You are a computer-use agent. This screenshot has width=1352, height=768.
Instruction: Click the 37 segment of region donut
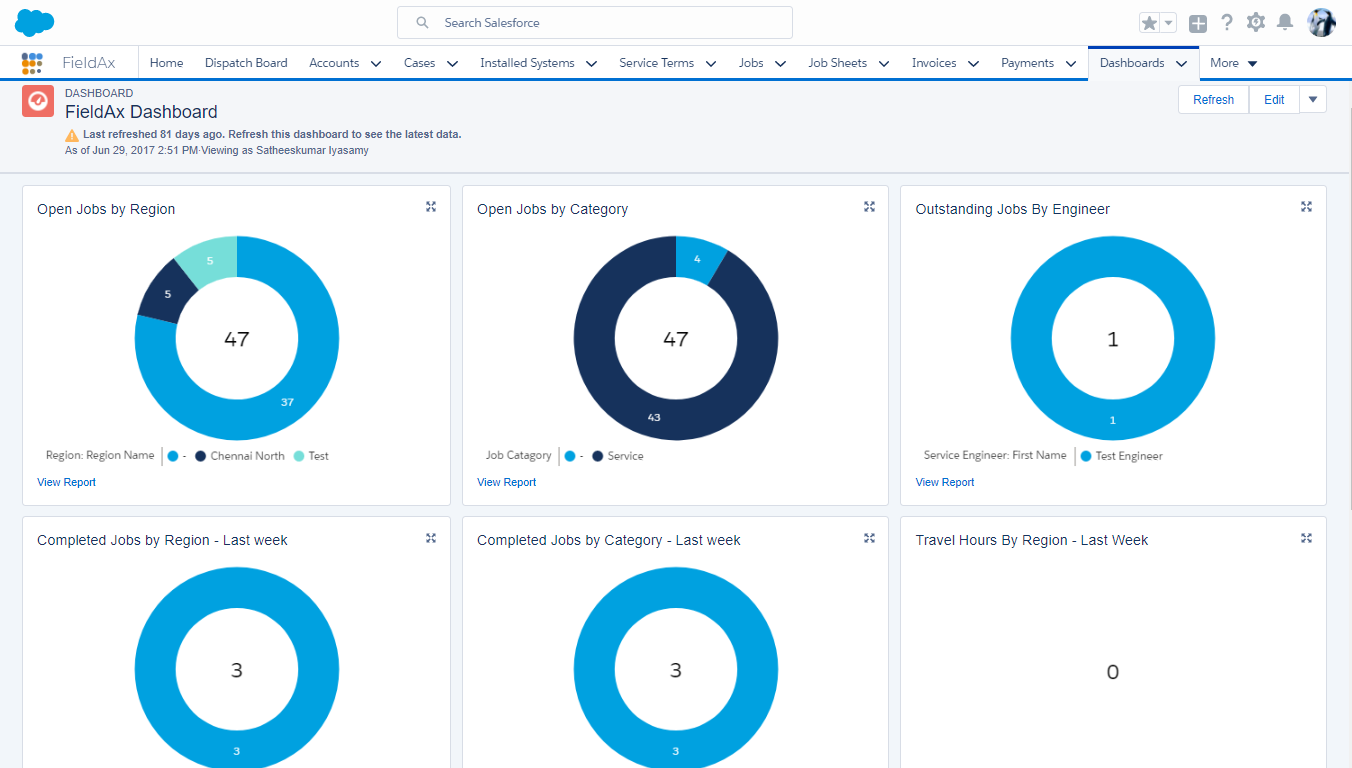pyautogui.click(x=287, y=402)
